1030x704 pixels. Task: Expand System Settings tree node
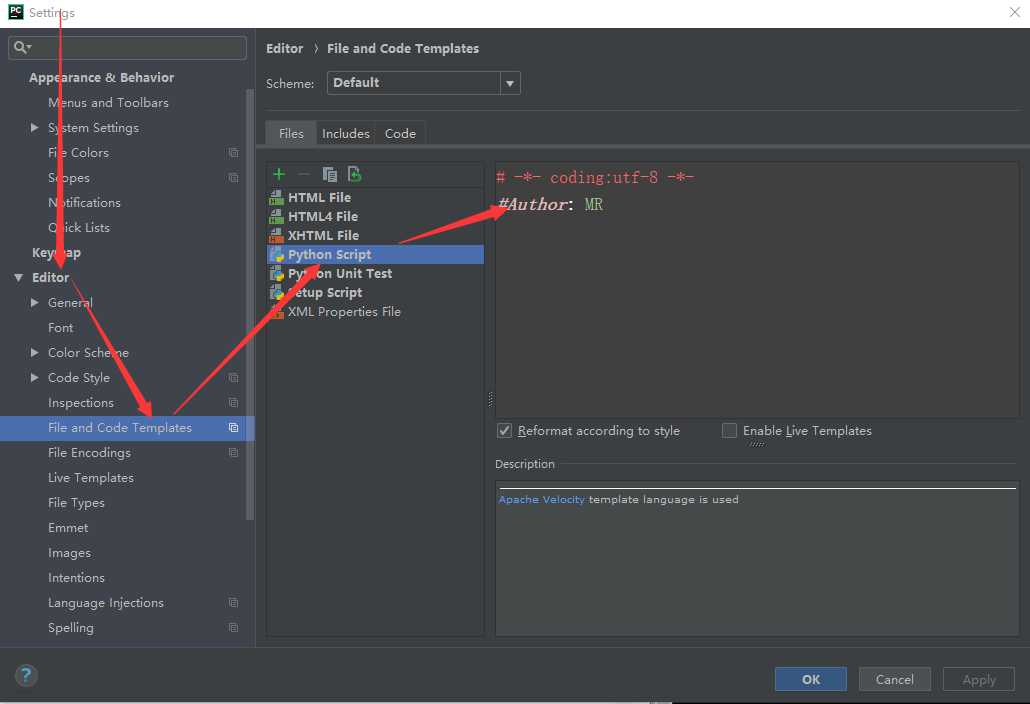pos(34,127)
